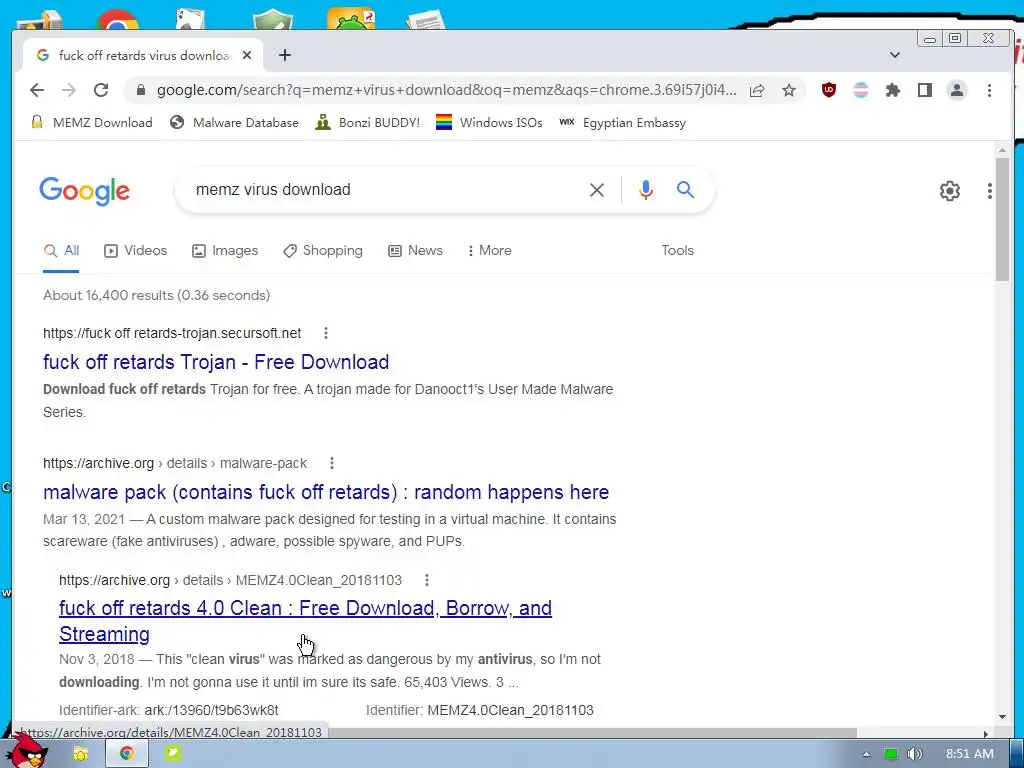This screenshot has height=768, width=1024.
Task: Open the taskbar folder icon
Action: pyautogui.click(x=80, y=754)
